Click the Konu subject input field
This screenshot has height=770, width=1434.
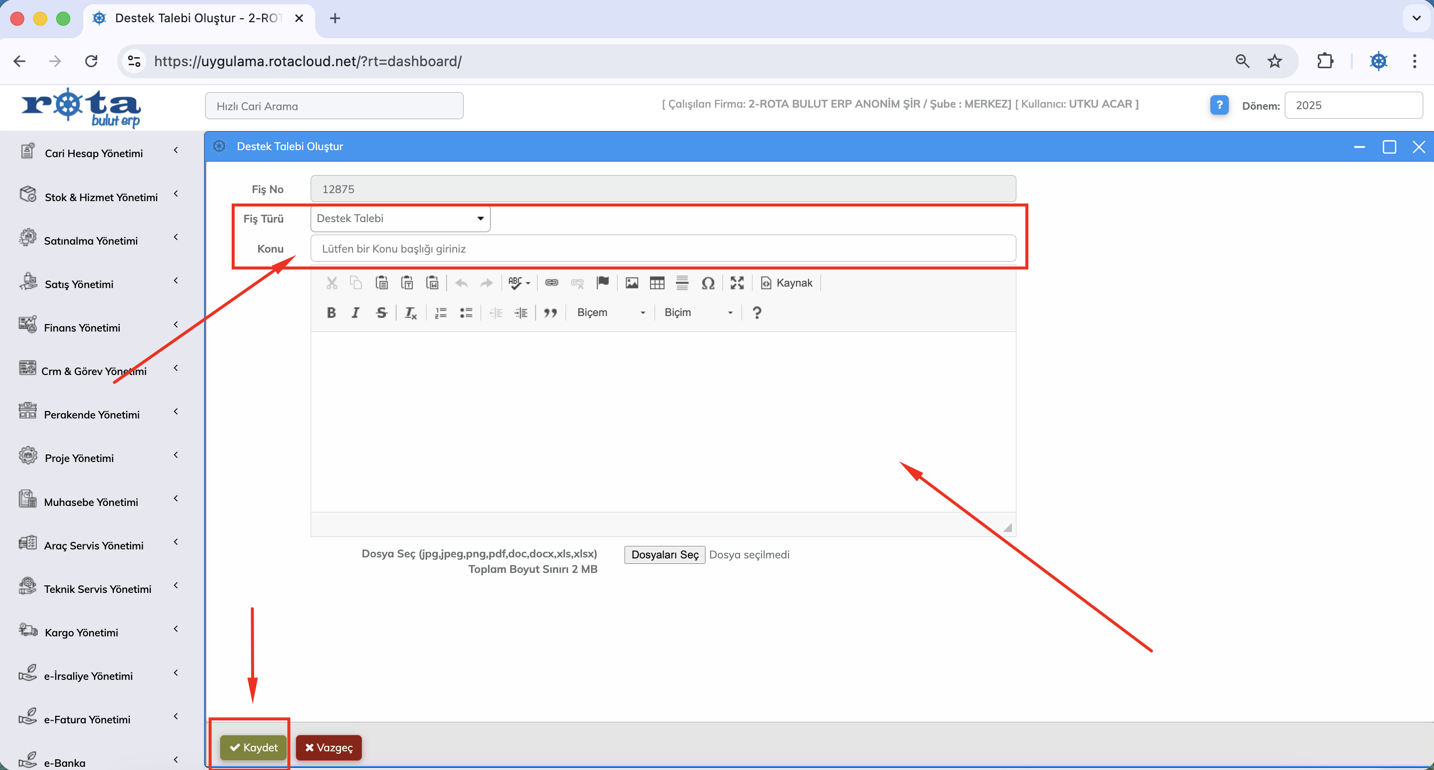[x=662, y=249]
